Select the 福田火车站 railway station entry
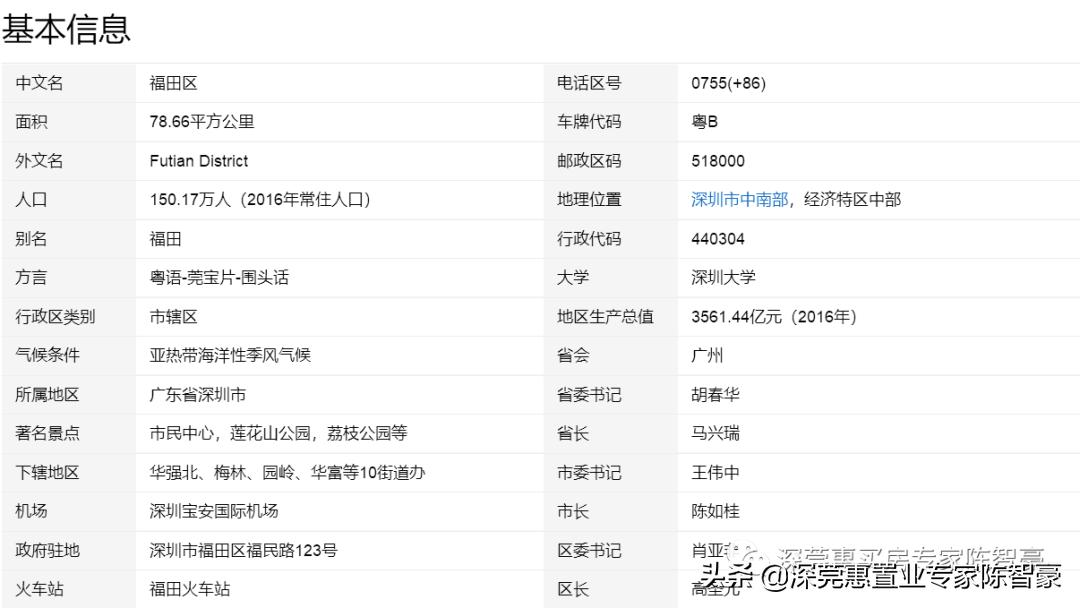Image resolution: width=1080 pixels, height=608 pixels. click(x=188, y=589)
